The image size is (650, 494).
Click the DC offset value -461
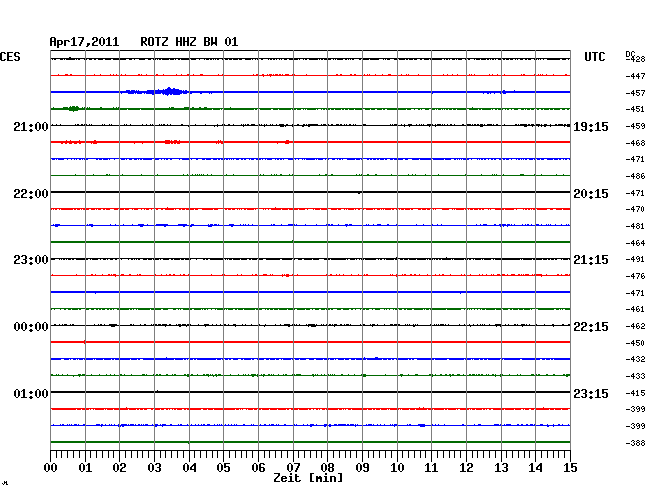click(x=635, y=309)
